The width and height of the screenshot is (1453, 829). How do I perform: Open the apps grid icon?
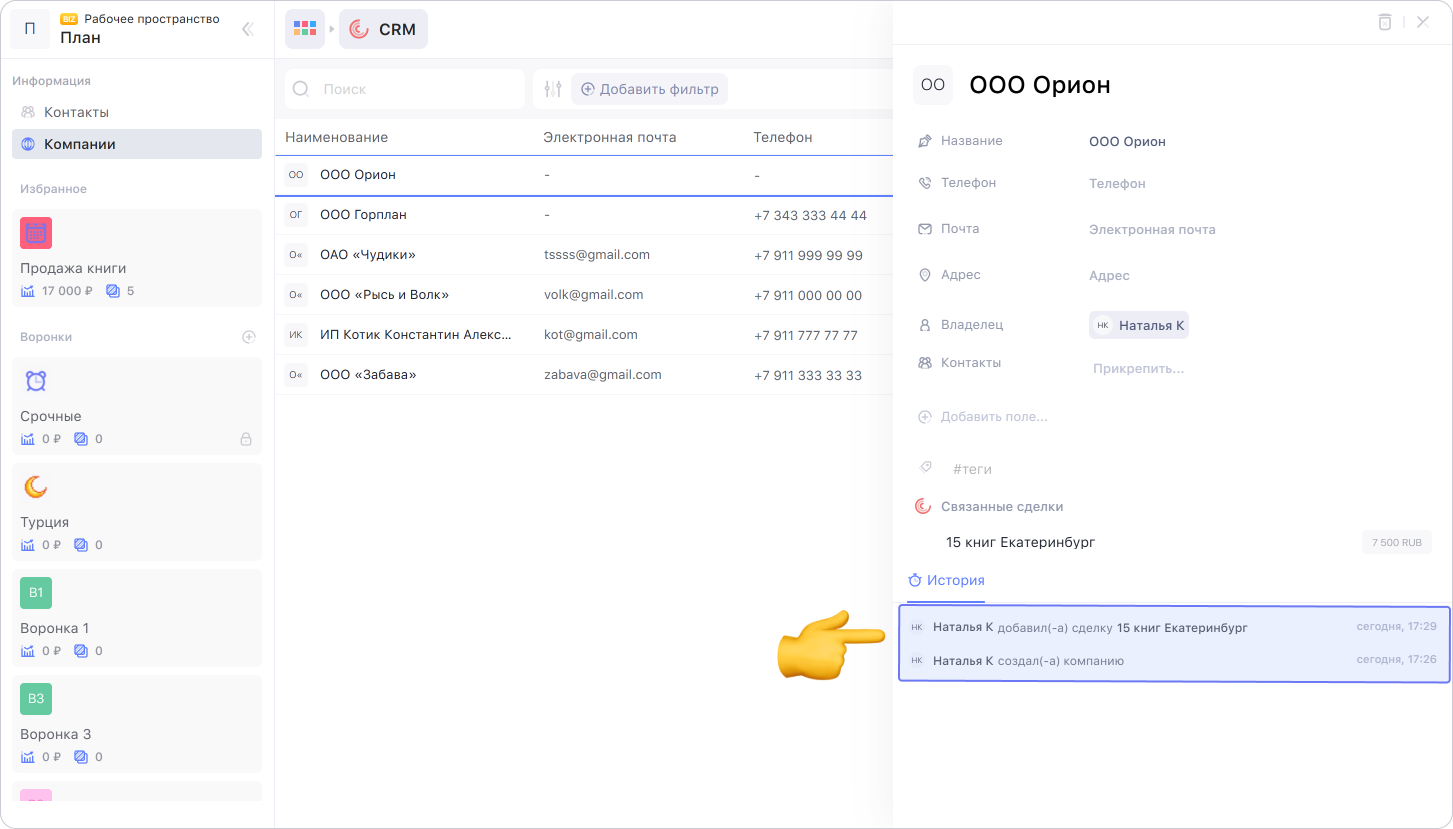click(x=305, y=30)
